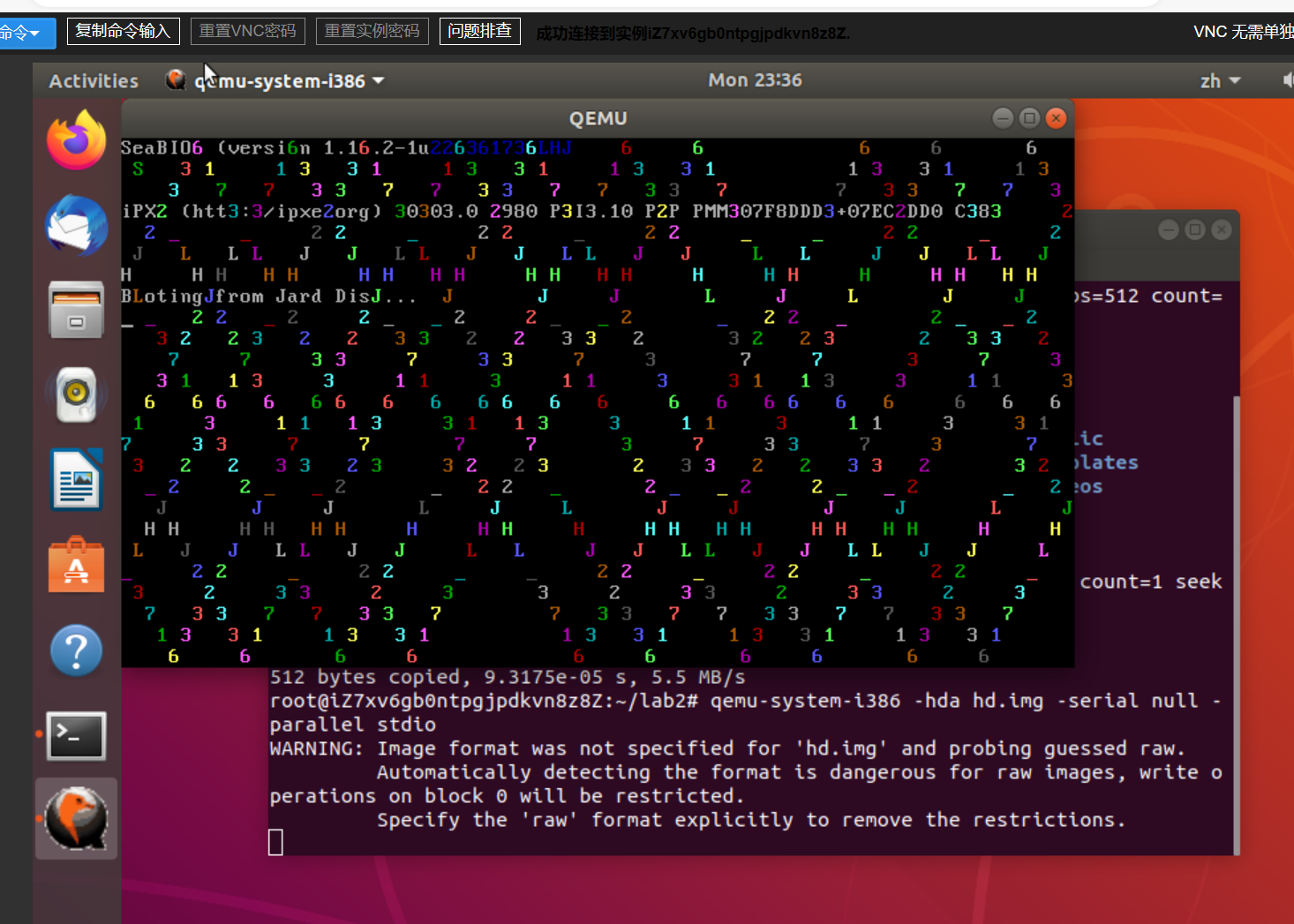
Task: Open the Activities overview
Action: (94, 81)
